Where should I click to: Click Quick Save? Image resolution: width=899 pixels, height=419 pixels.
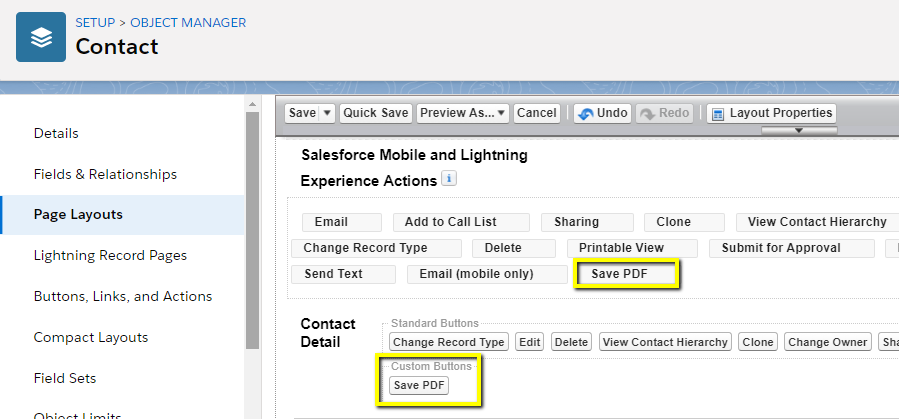click(x=376, y=113)
